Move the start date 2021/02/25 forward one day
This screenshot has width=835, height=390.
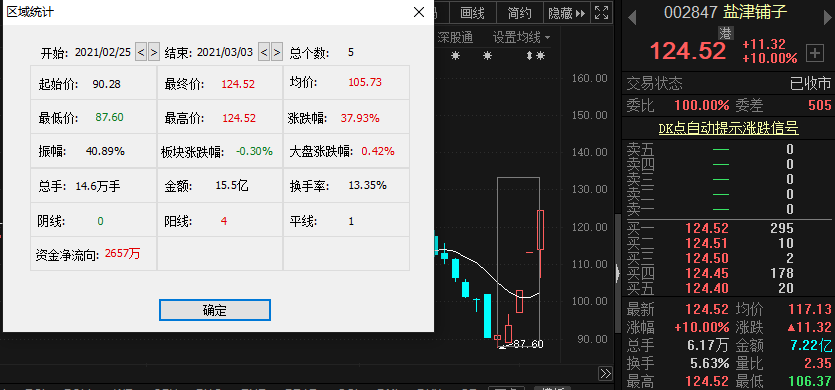click(x=153, y=52)
